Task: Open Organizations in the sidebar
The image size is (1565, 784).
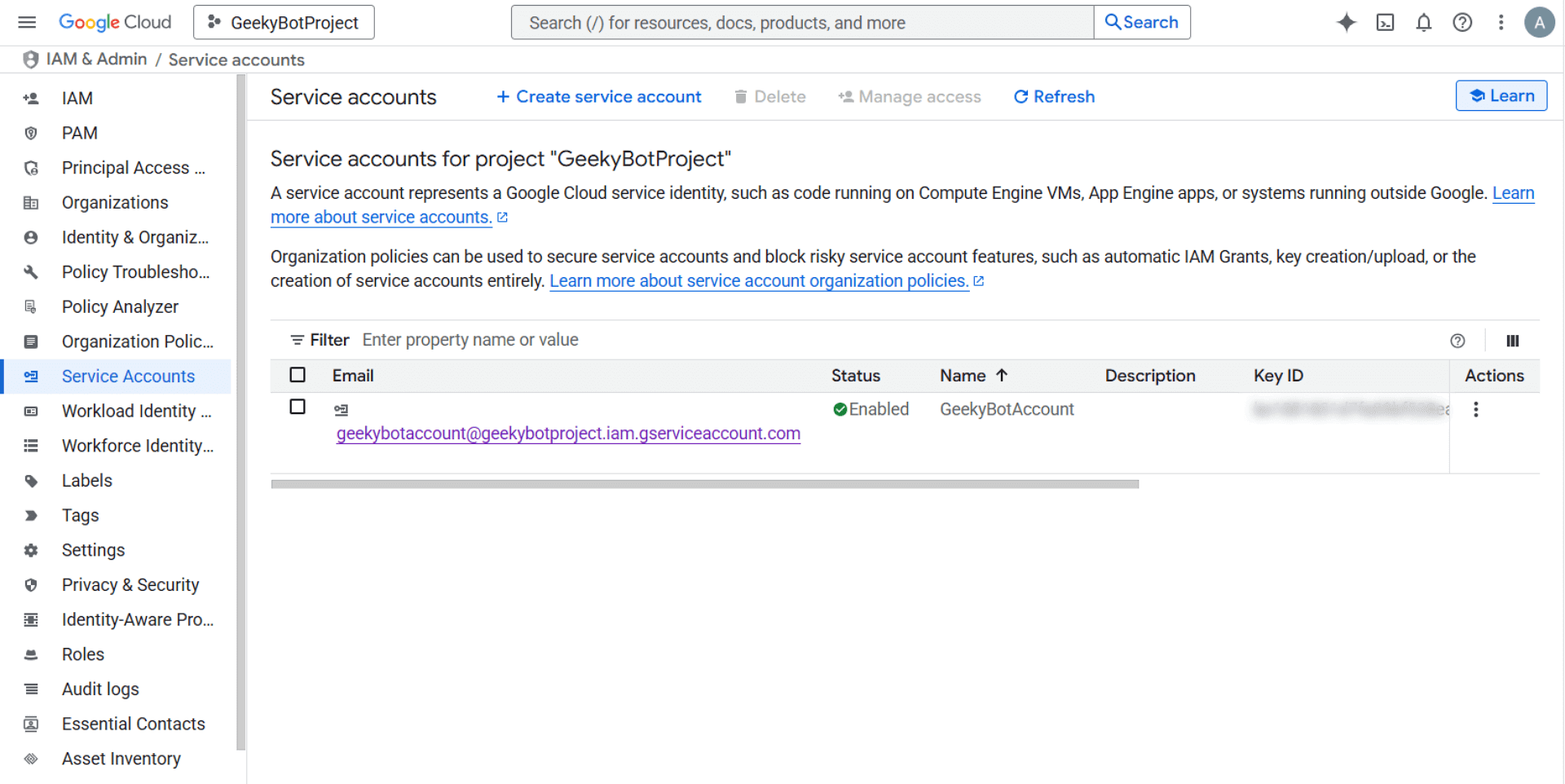Action: pos(116,202)
